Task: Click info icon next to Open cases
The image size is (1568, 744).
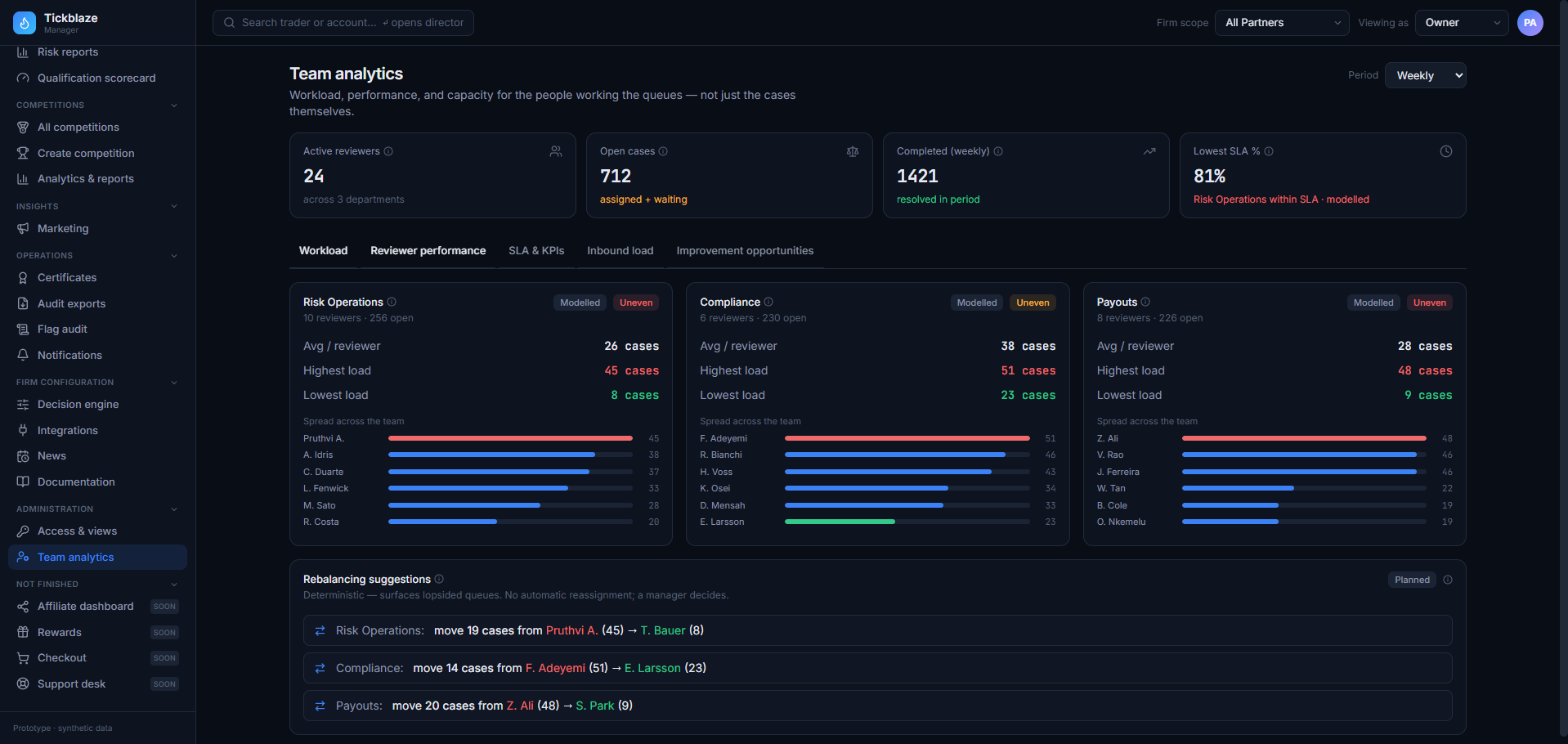Action: pyautogui.click(x=663, y=151)
